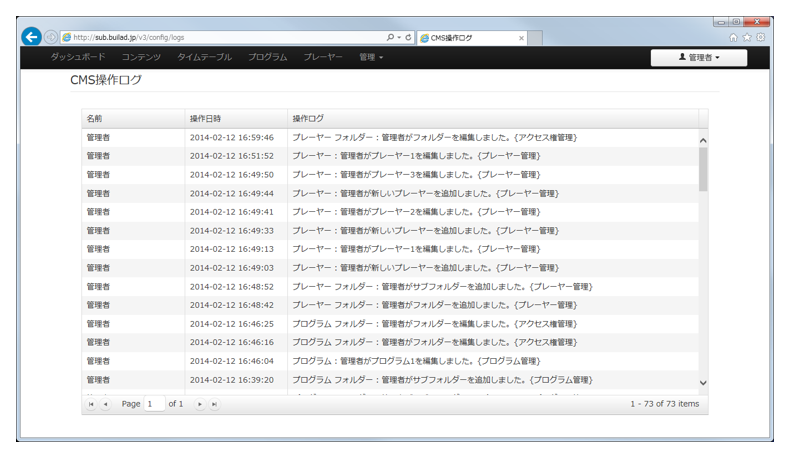Screen dimensions: 791x455
Task: Select timestamp 2014-02-12 16:49:03
Action: 232,268
